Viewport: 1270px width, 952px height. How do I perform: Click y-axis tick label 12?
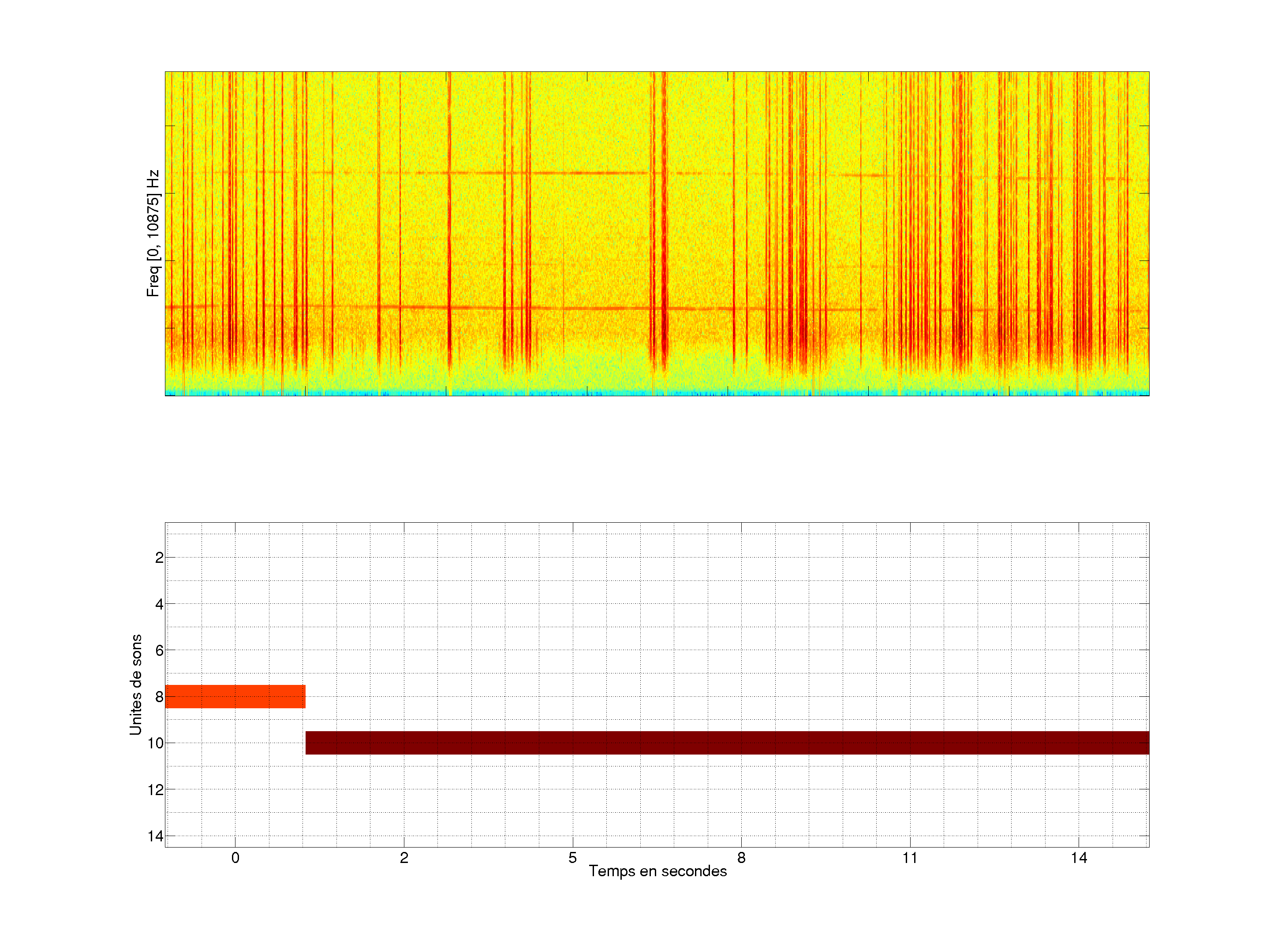[156, 790]
